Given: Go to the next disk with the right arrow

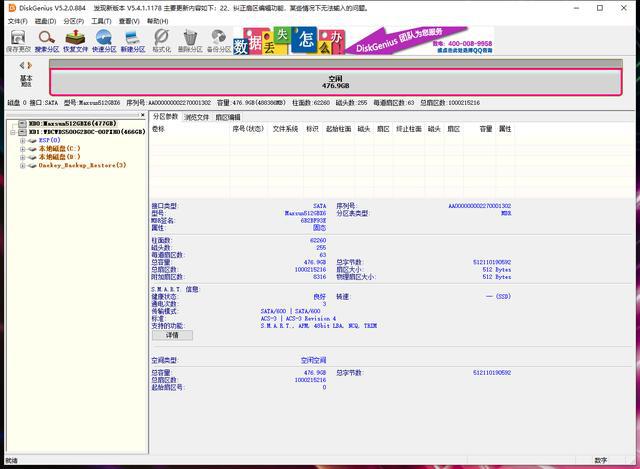Looking at the screenshot, I should pos(30,65).
